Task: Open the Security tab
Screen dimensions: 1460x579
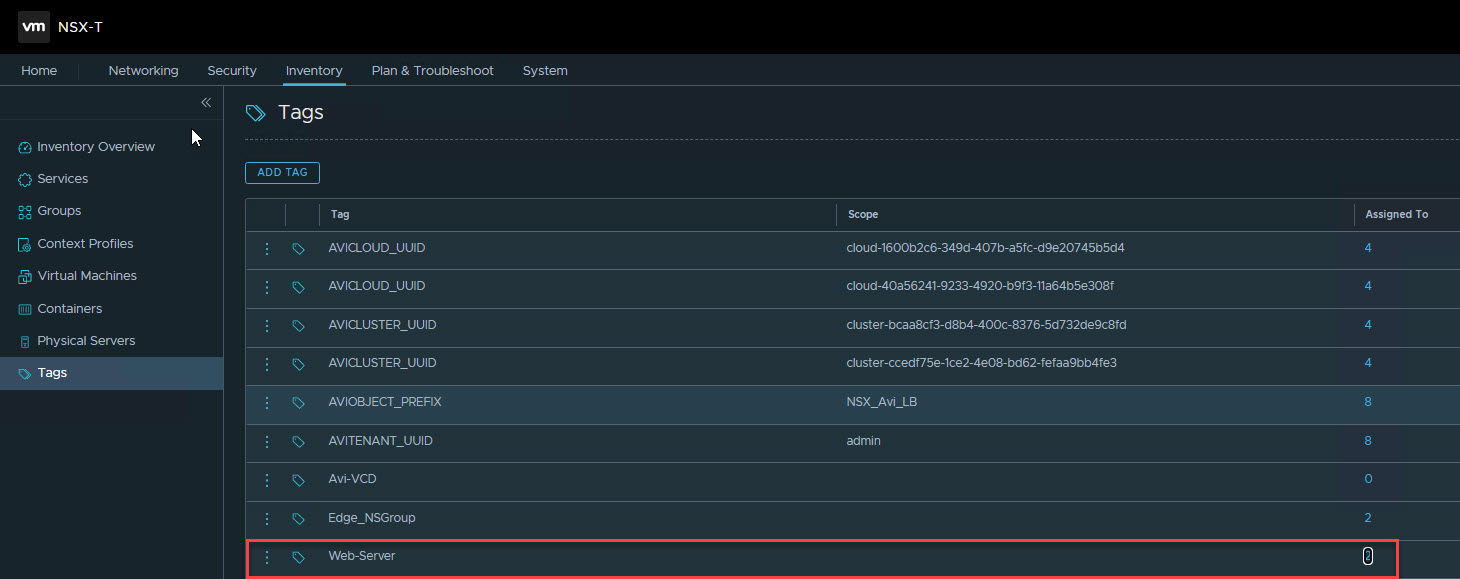Action: pyautogui.click(x=232, y=71)
